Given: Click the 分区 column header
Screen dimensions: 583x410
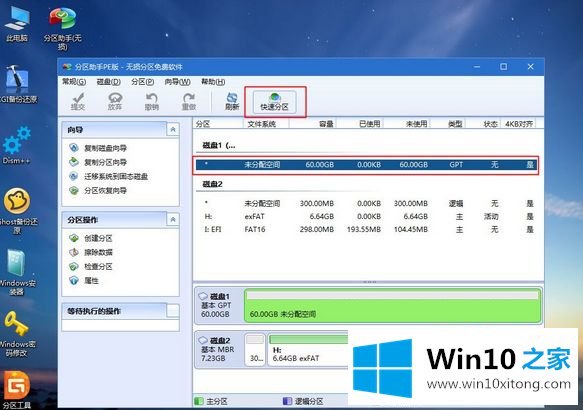Looking at the screenshot, I should coord(218,124).
